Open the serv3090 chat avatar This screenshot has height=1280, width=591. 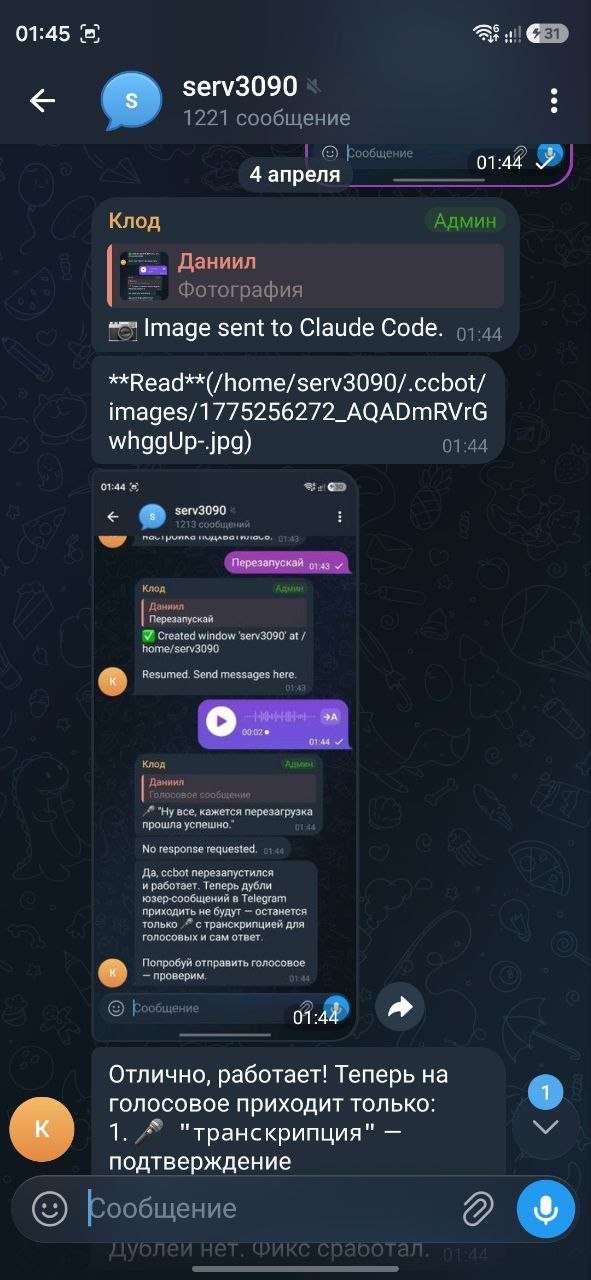[131, 100]
